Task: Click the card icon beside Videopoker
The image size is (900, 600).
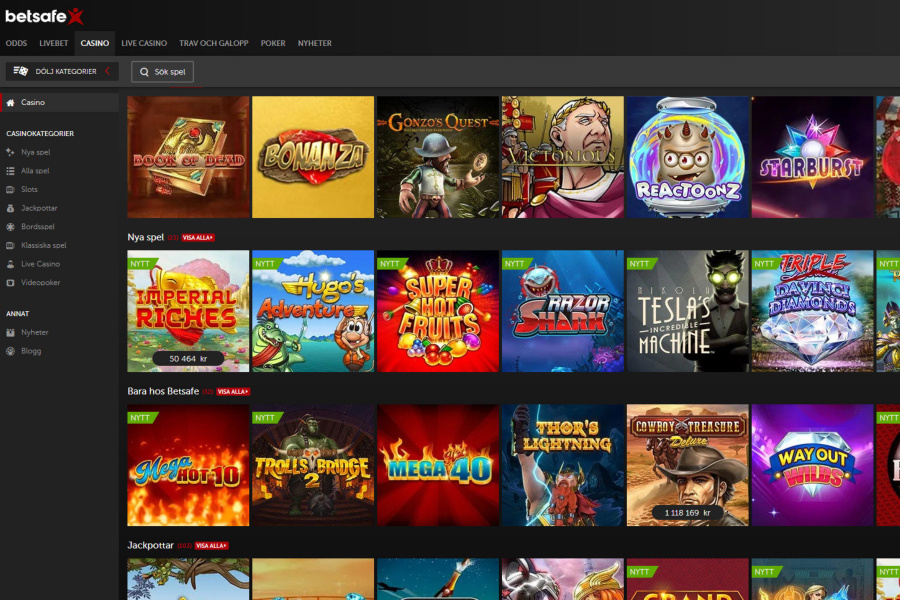Action: (x=10, y=282)
